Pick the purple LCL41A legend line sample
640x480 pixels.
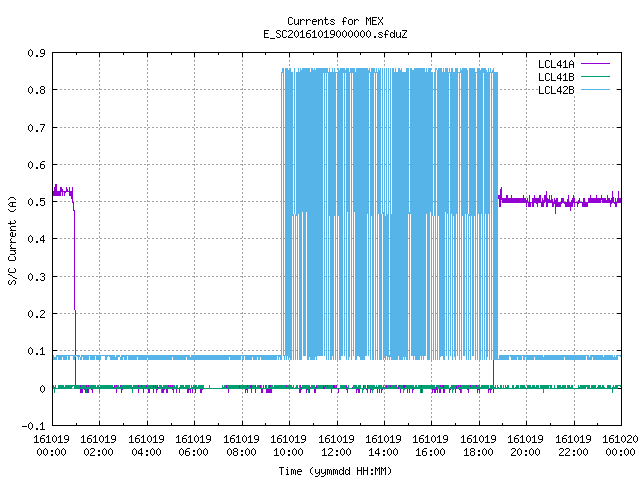tap(595, 64)
